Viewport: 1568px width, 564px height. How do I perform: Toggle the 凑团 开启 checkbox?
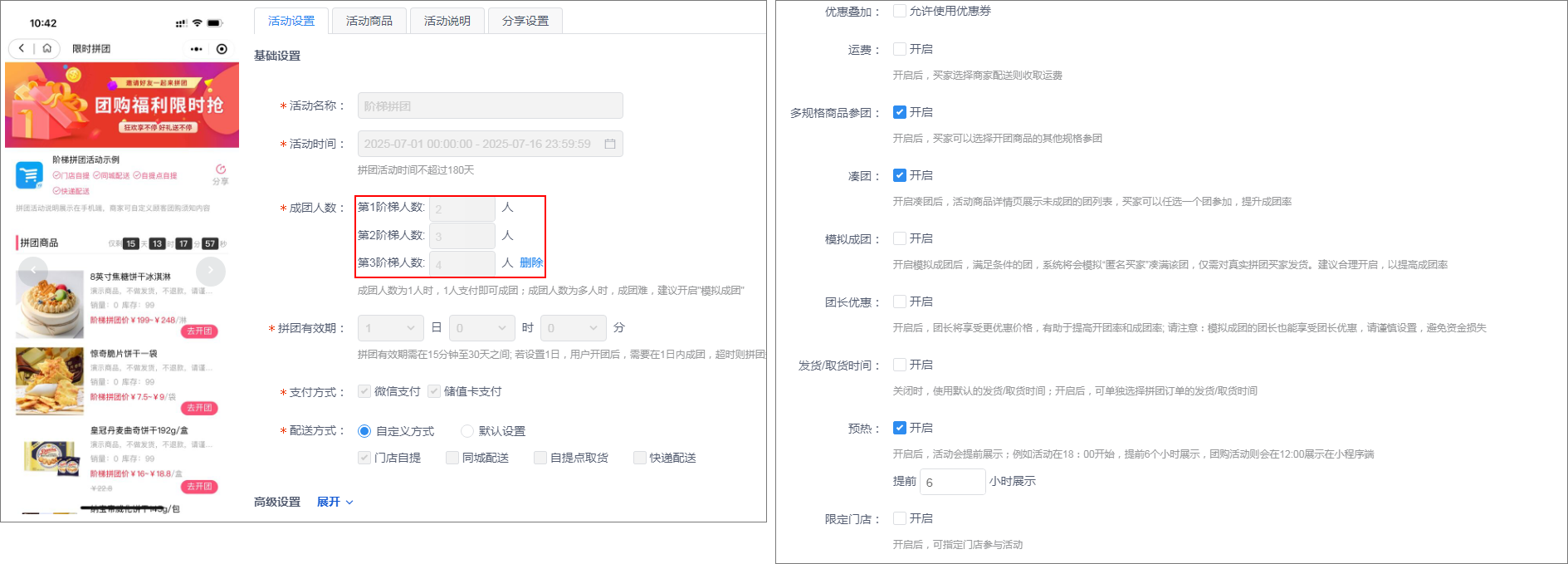[900, 175]
